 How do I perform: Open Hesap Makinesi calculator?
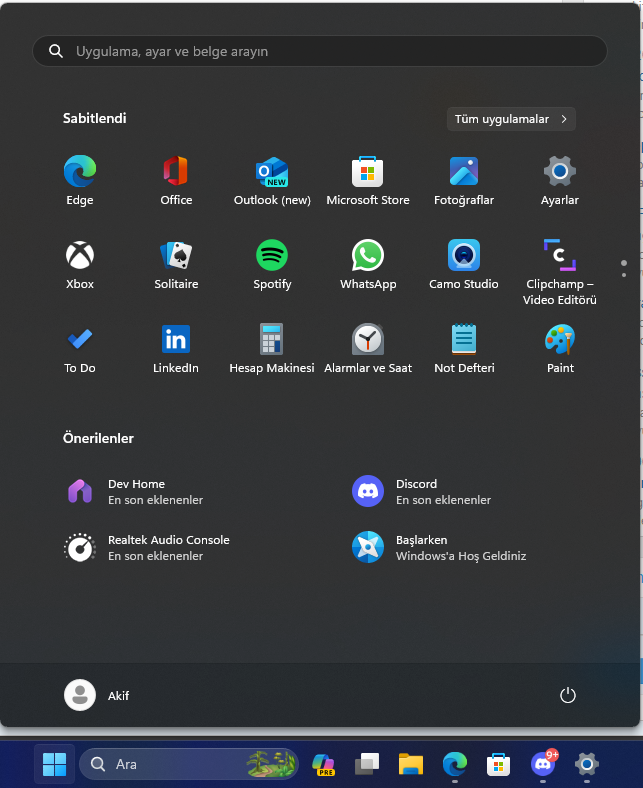[x=272, y=348]
